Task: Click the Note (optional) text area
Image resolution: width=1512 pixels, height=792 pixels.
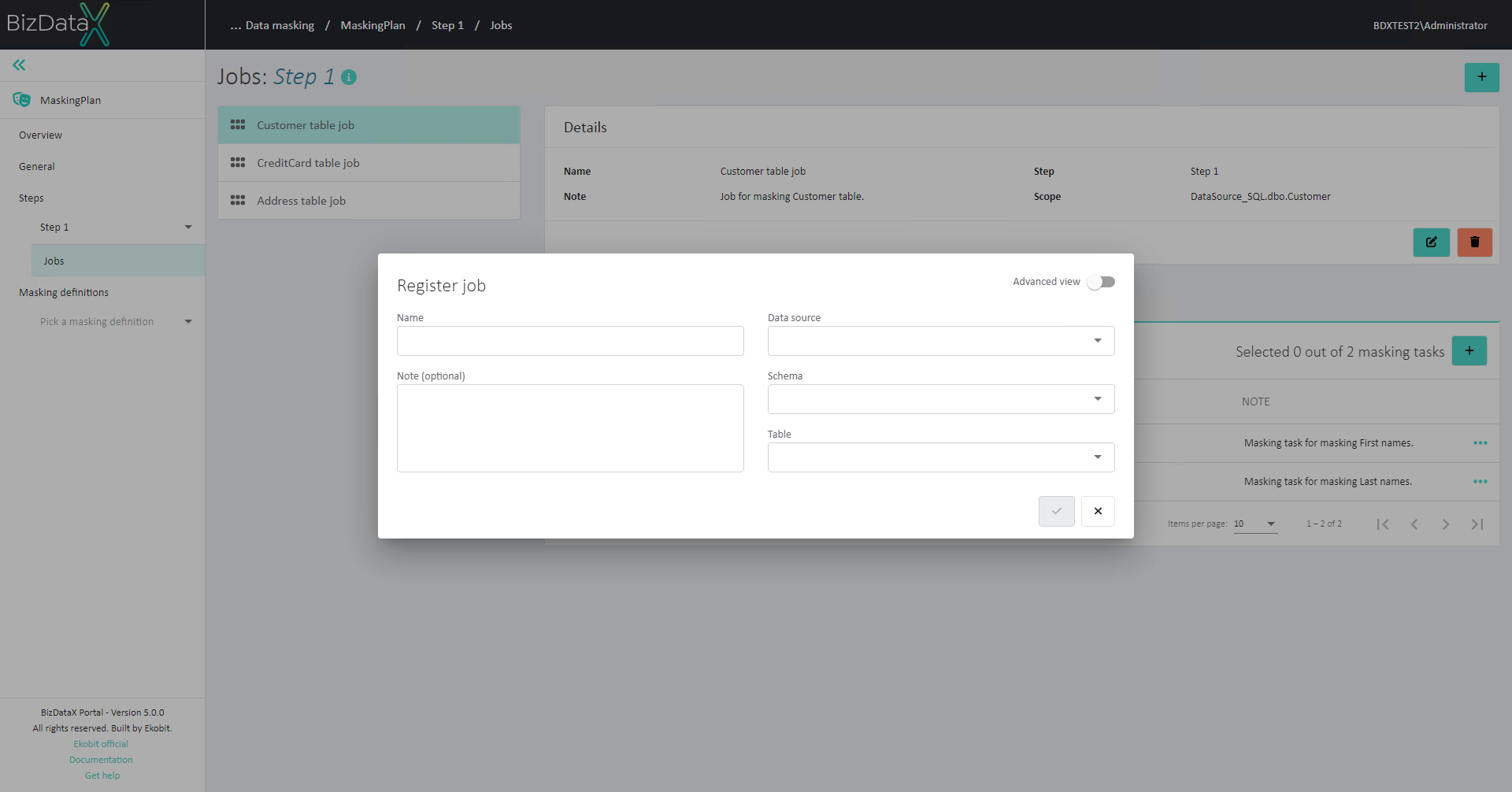Action: pyautogui.click(x=570, y=428)
